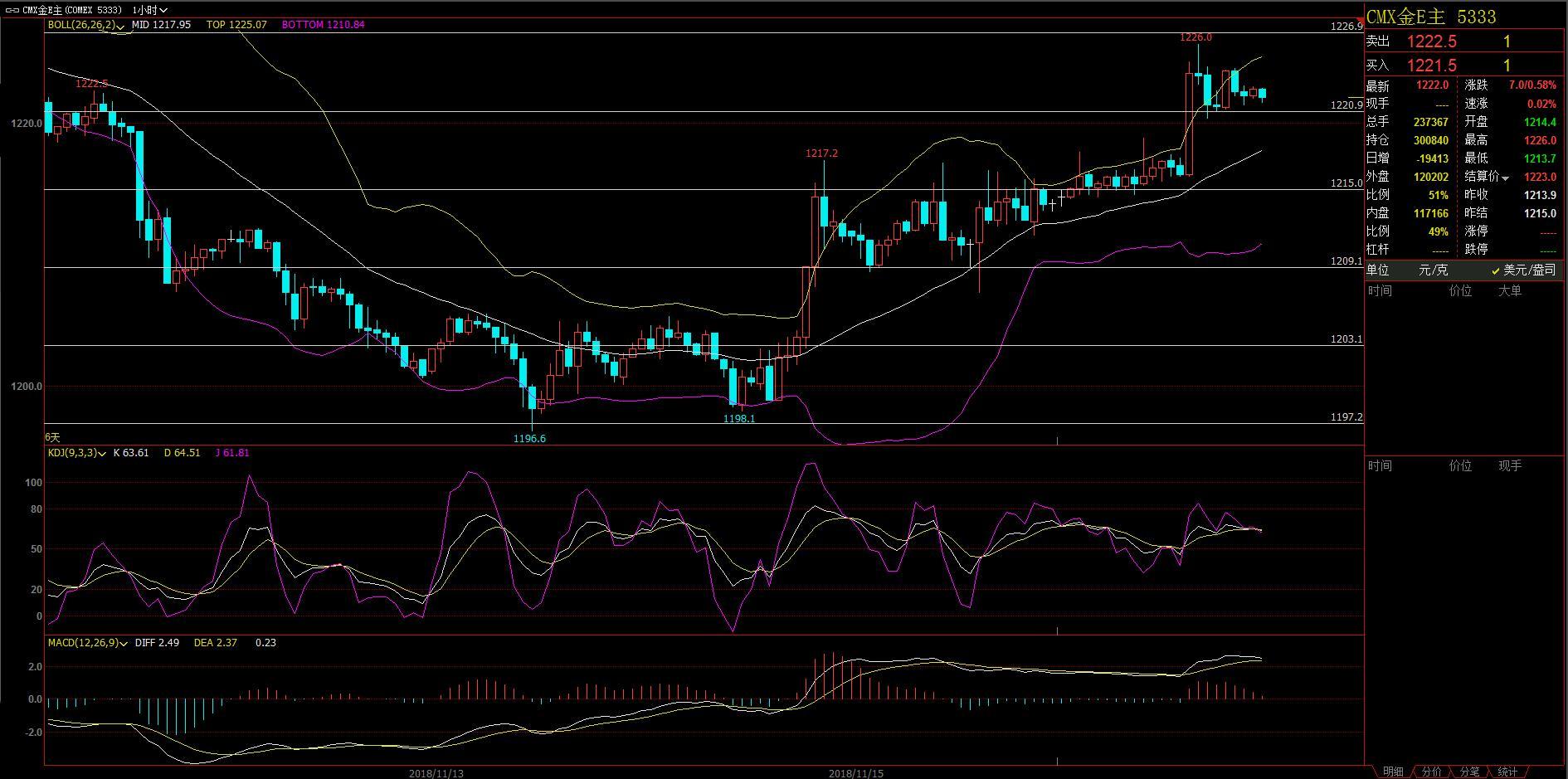1568x779 pixels.
Task: Open the 结算价 dropdown arrow
Action: coord(1505,178)
